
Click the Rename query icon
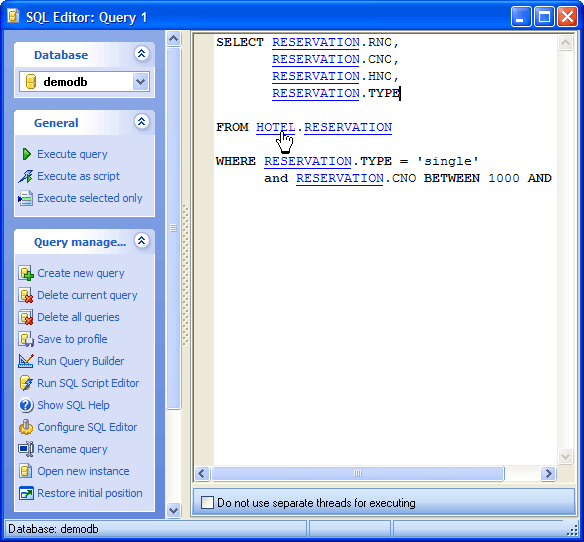pyautogui.click(x=26, y=449)
